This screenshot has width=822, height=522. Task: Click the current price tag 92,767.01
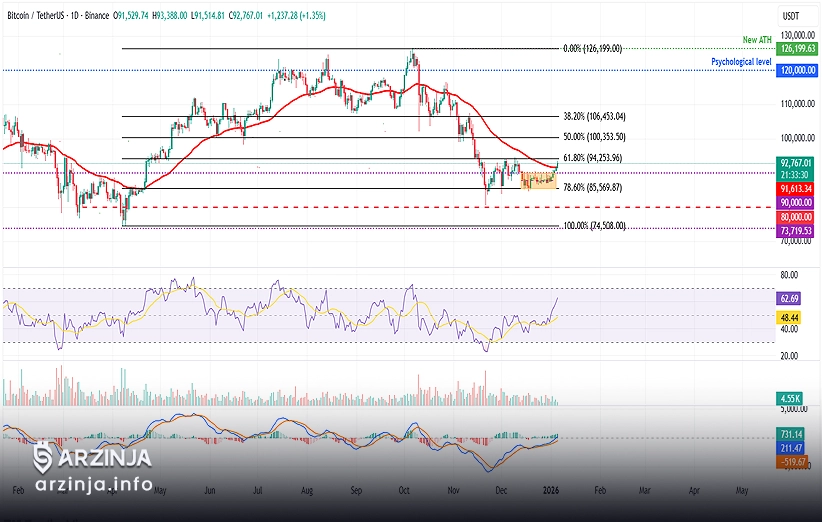pyautogui.click(x=797, y=162)
